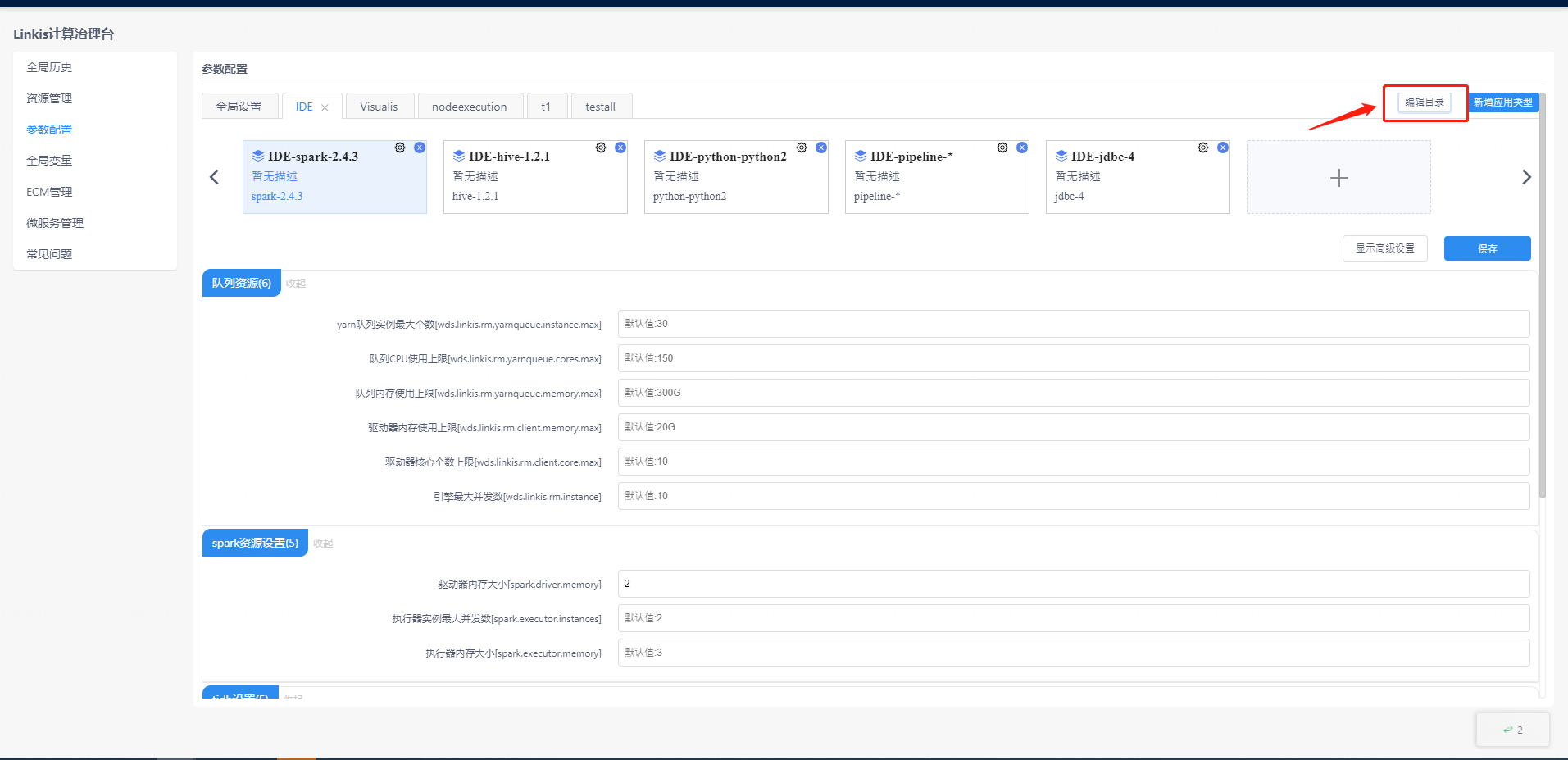This screenshot has width=1568, height=760.
Task: Switch to the nodeexecution tab
Action: point(469,107)
